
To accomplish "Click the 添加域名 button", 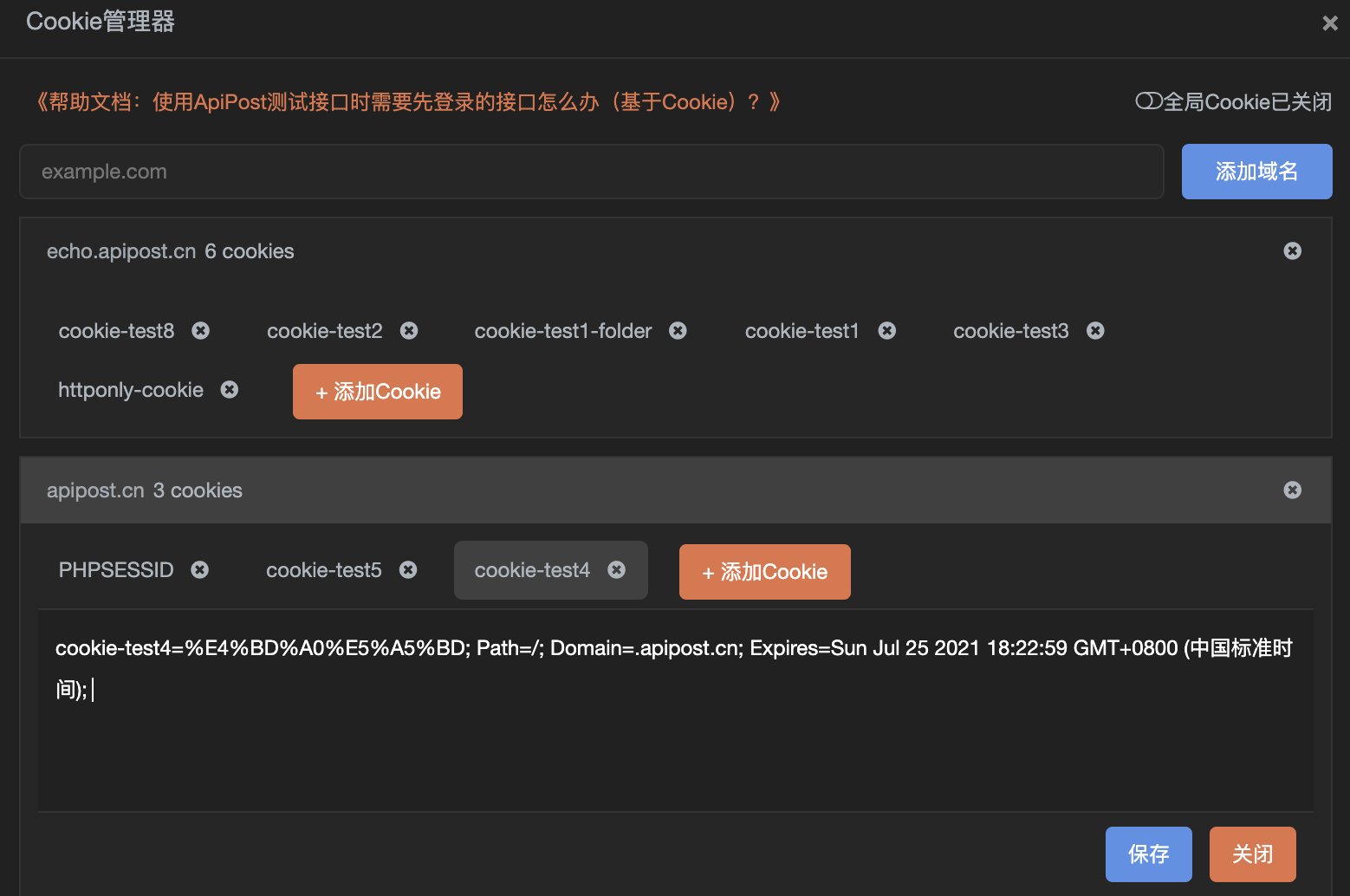I will click(x=1256, y=172).
